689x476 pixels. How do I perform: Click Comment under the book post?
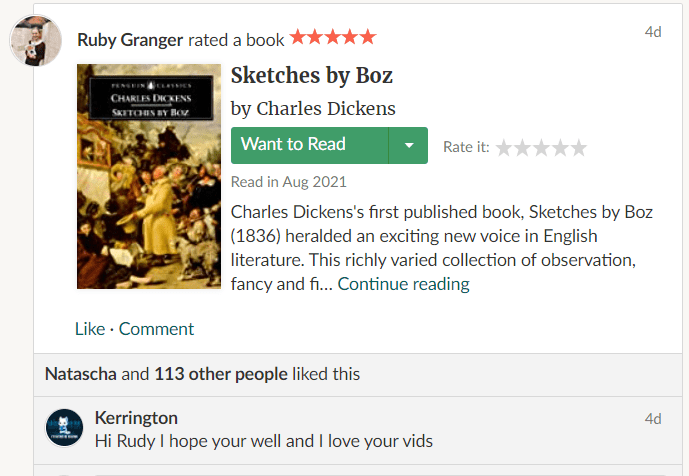tap(156, 329)
